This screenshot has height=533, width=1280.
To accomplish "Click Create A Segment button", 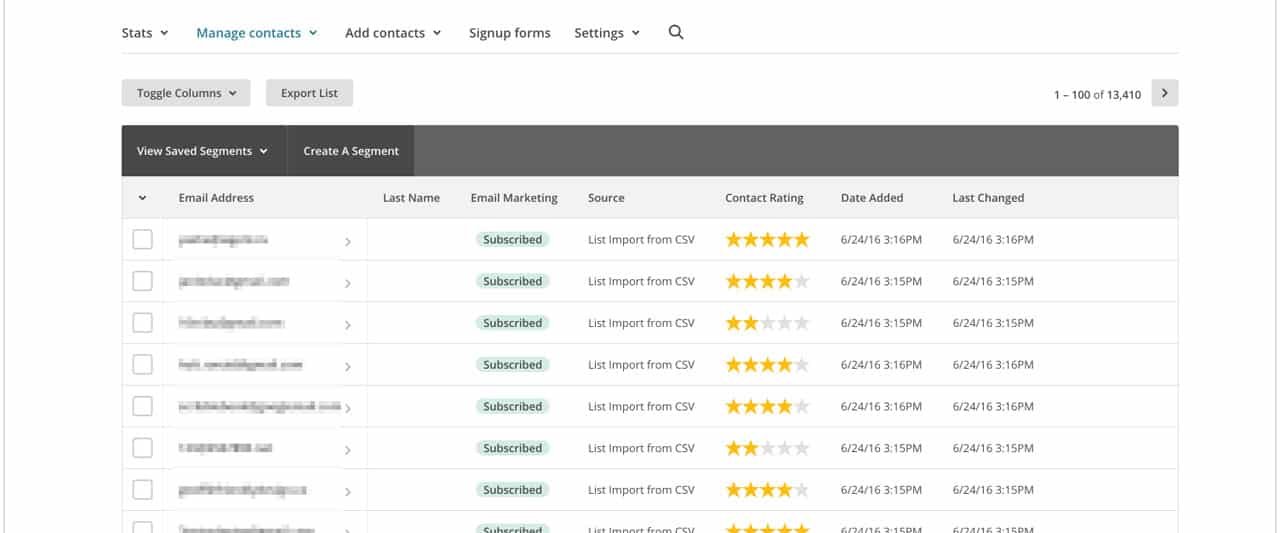I will pos(351,151).
